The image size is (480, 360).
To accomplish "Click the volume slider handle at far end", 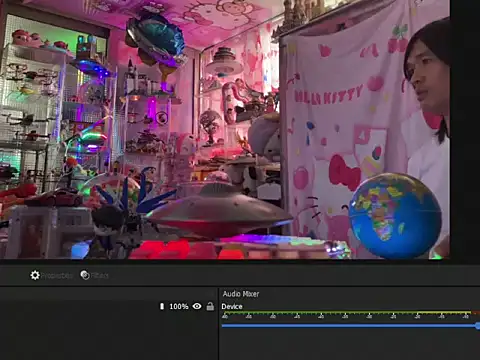I will [x=478, y=326].
